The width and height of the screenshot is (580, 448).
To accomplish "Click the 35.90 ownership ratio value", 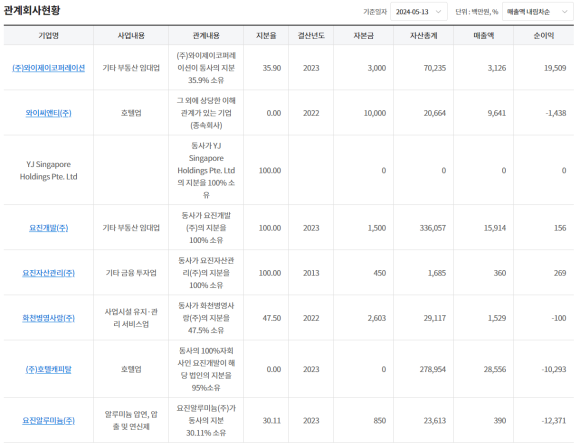I will pyautogui.click(x=272, y=68).
